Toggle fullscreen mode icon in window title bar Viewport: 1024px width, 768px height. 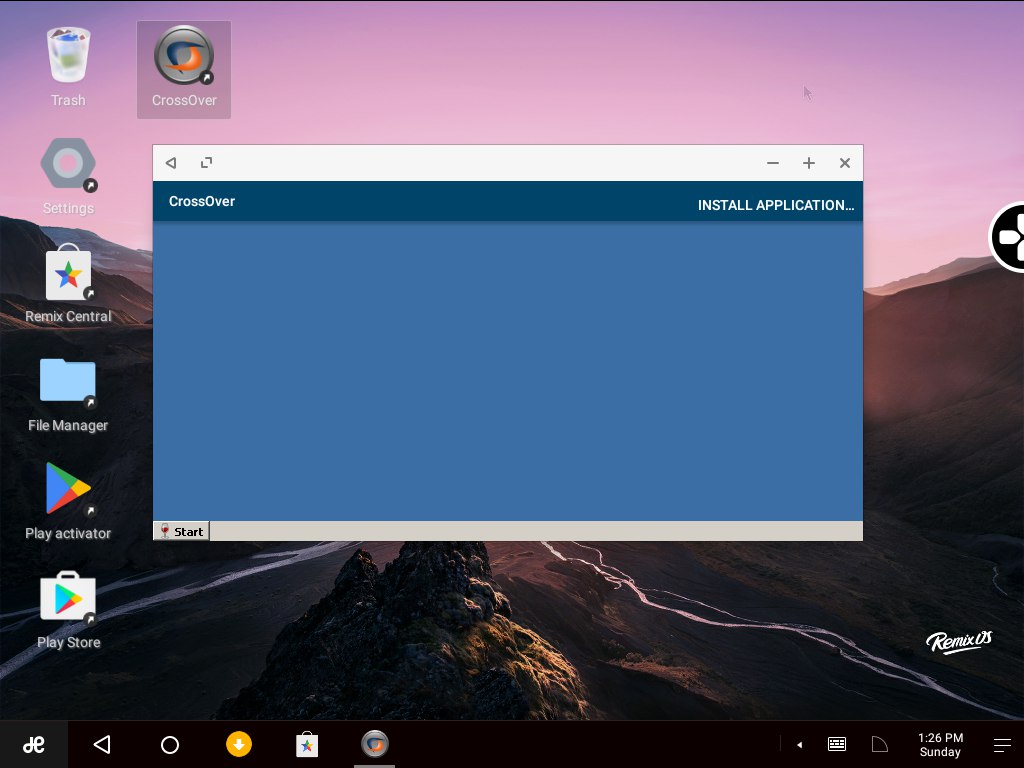(206, 163)
